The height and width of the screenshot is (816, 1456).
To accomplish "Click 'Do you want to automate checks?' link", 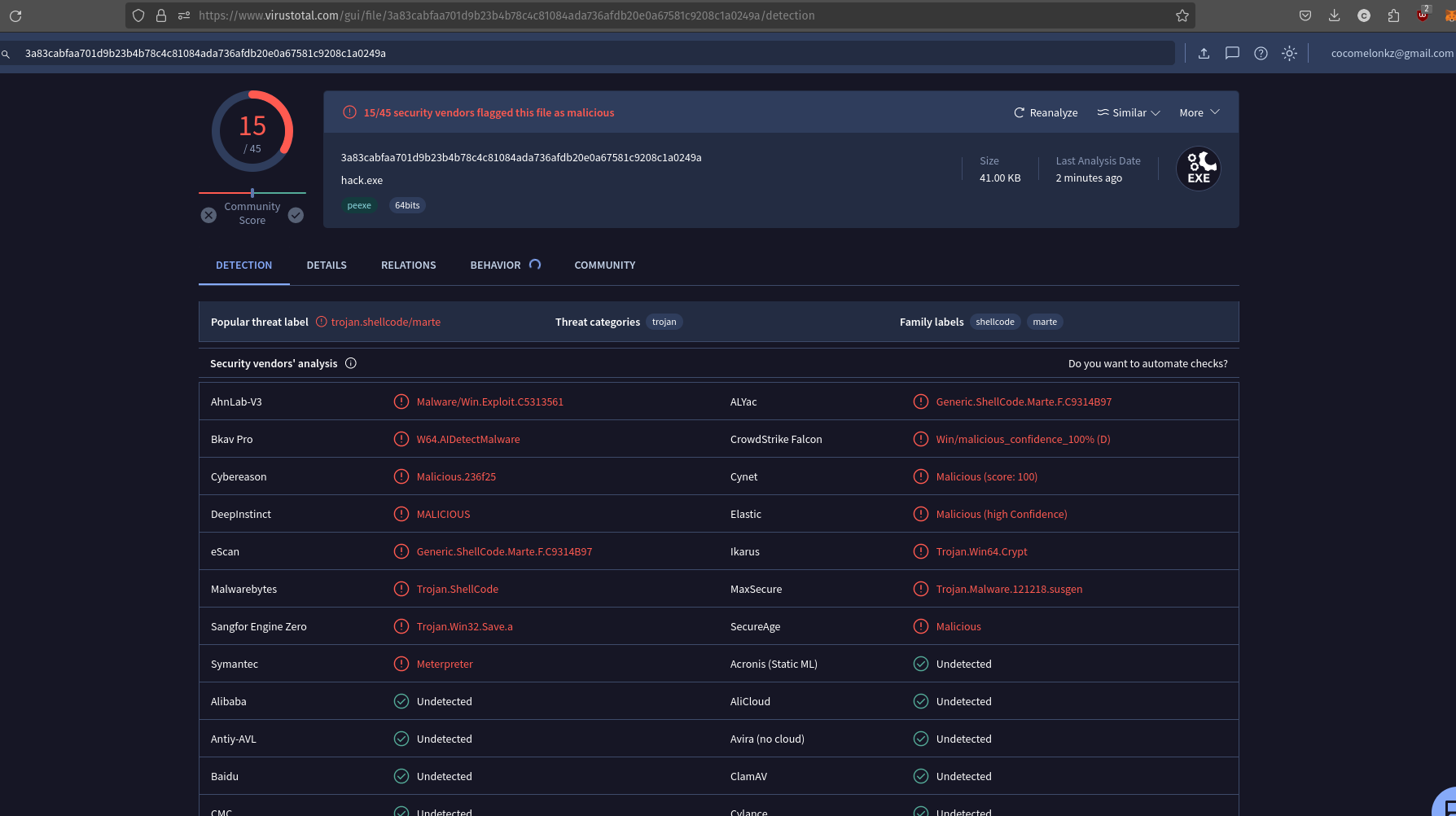I will tap(1148, 363).
